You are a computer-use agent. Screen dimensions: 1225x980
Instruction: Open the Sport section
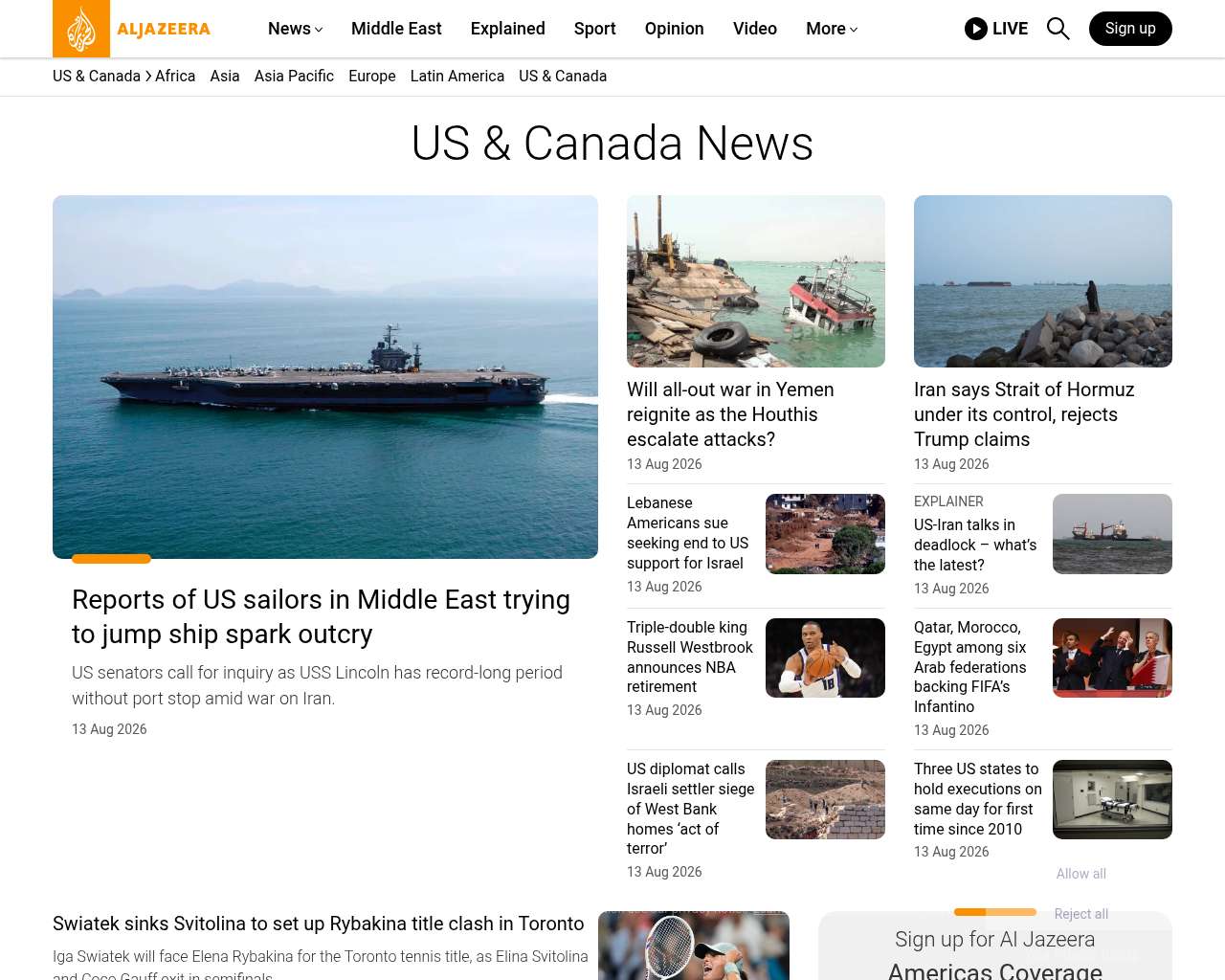pos(595,29)
